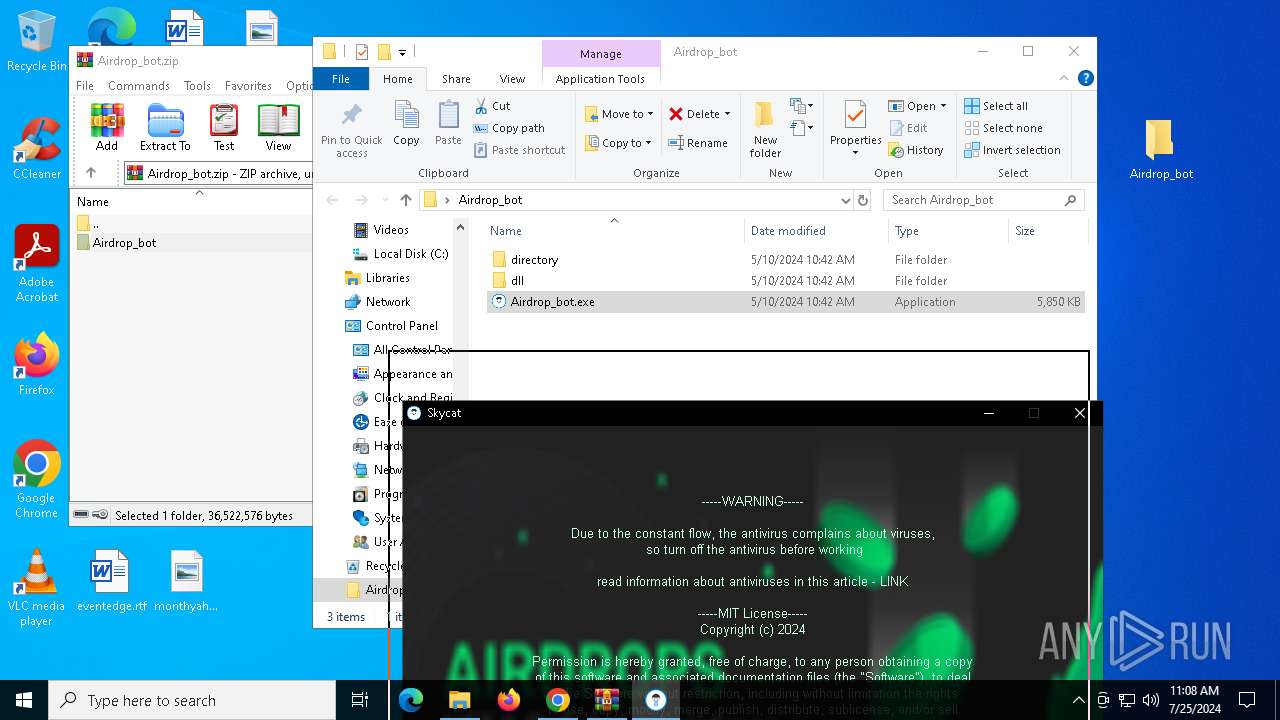
Task: Open VLC media player desktop shortcut
Action: [36, 588]
